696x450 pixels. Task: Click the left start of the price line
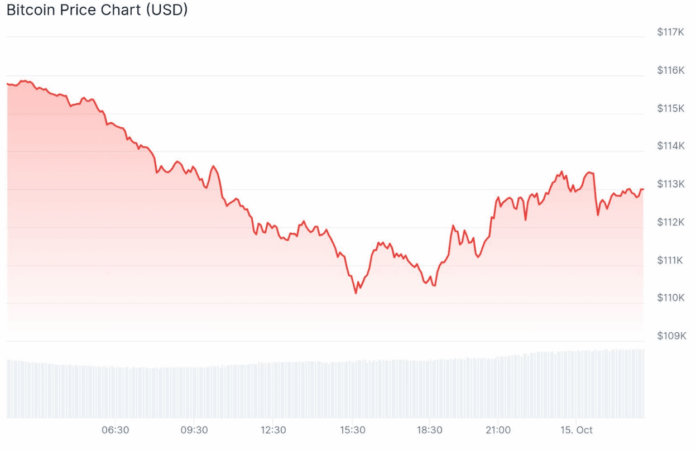point(7,84)
